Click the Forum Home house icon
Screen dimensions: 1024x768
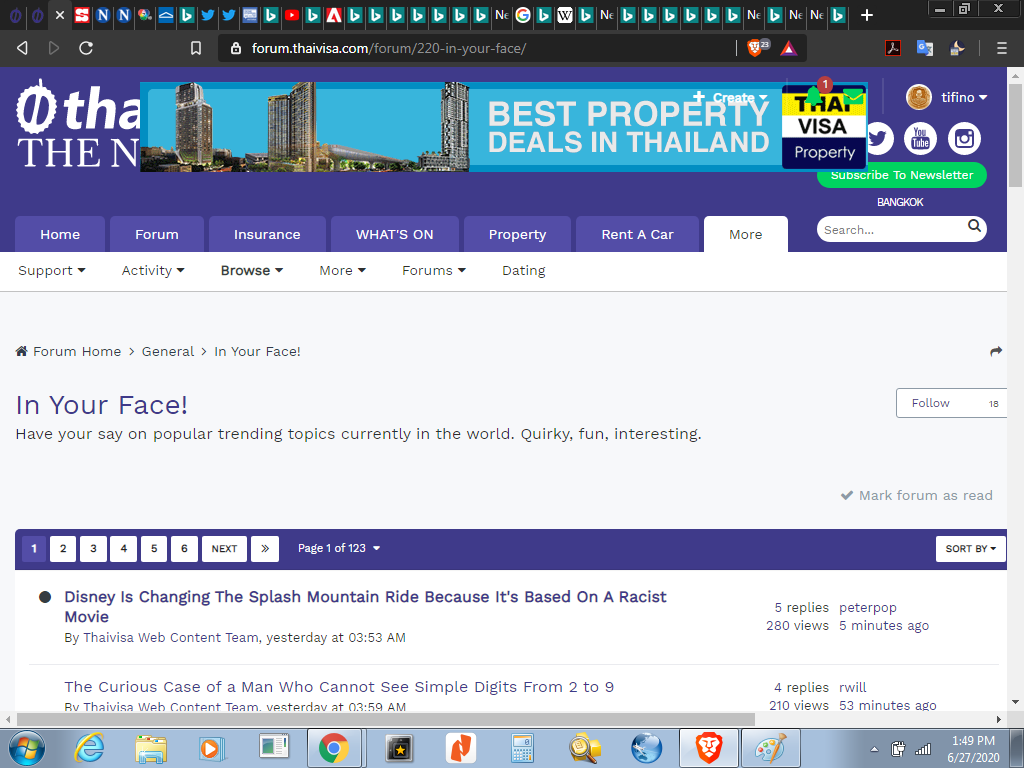22,351
